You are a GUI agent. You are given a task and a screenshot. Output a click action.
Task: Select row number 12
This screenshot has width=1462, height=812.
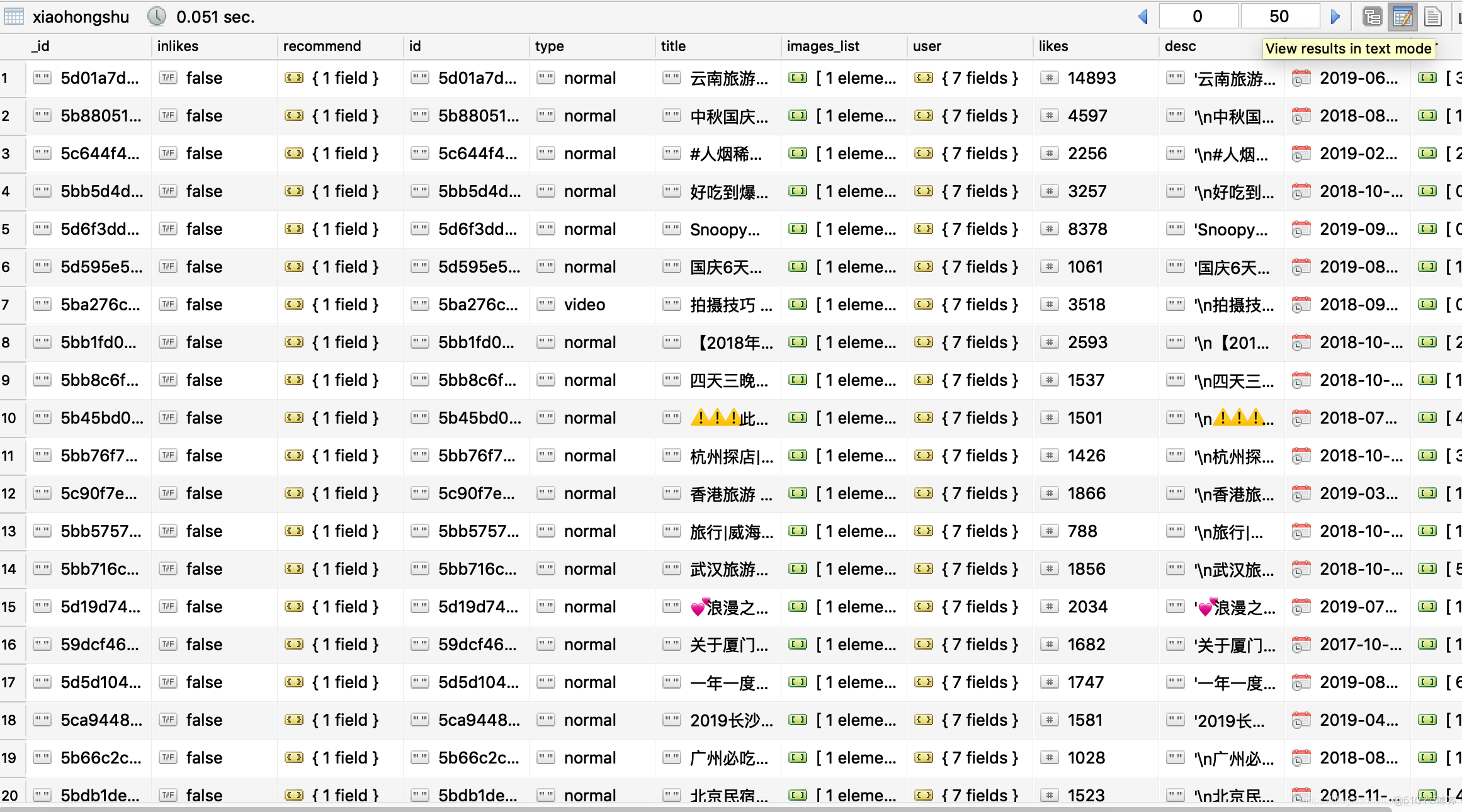pyautogui.click(x=9, y=493)
